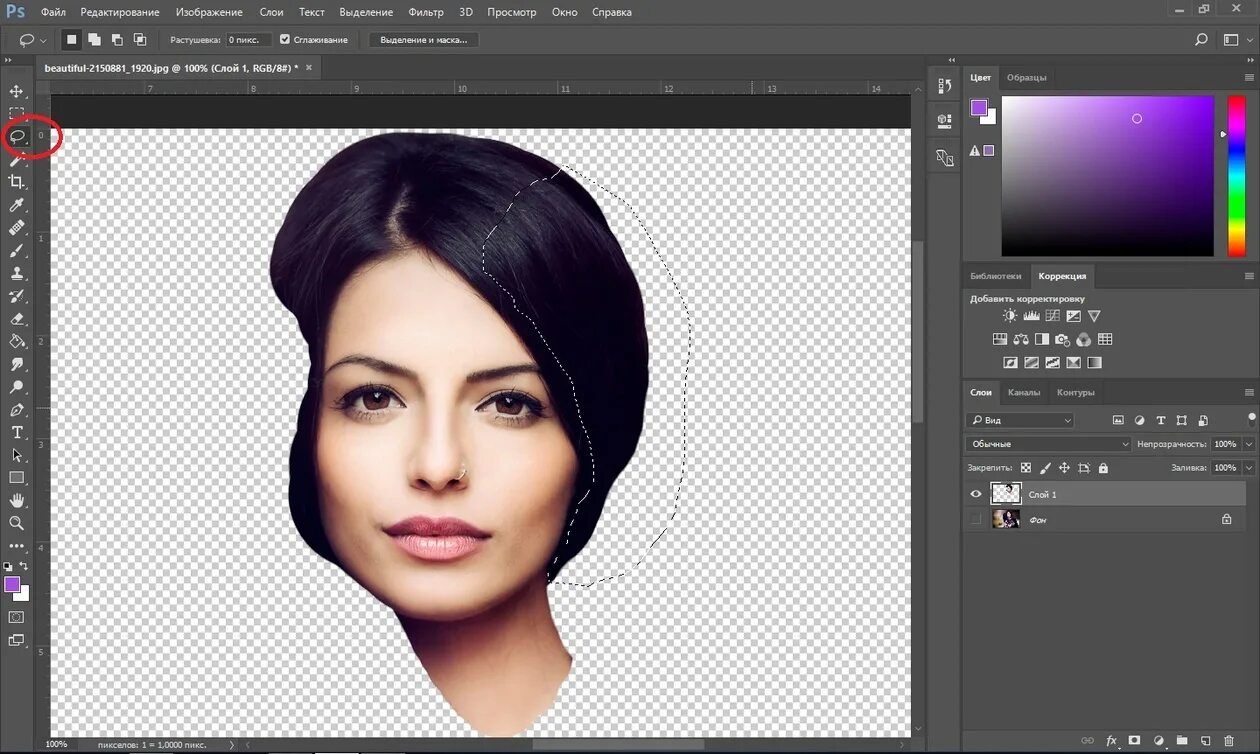1260x754 pixels.
Task: Click the Выделение и маска button
Action: tap(424, 40)
